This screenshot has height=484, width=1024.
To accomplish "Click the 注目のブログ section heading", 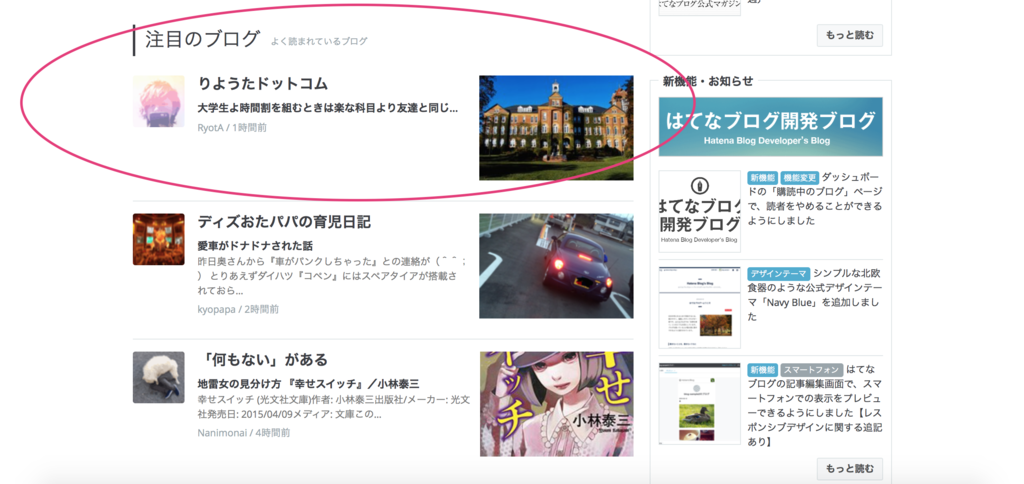I will pyautogui.click(x=202, y=39).
